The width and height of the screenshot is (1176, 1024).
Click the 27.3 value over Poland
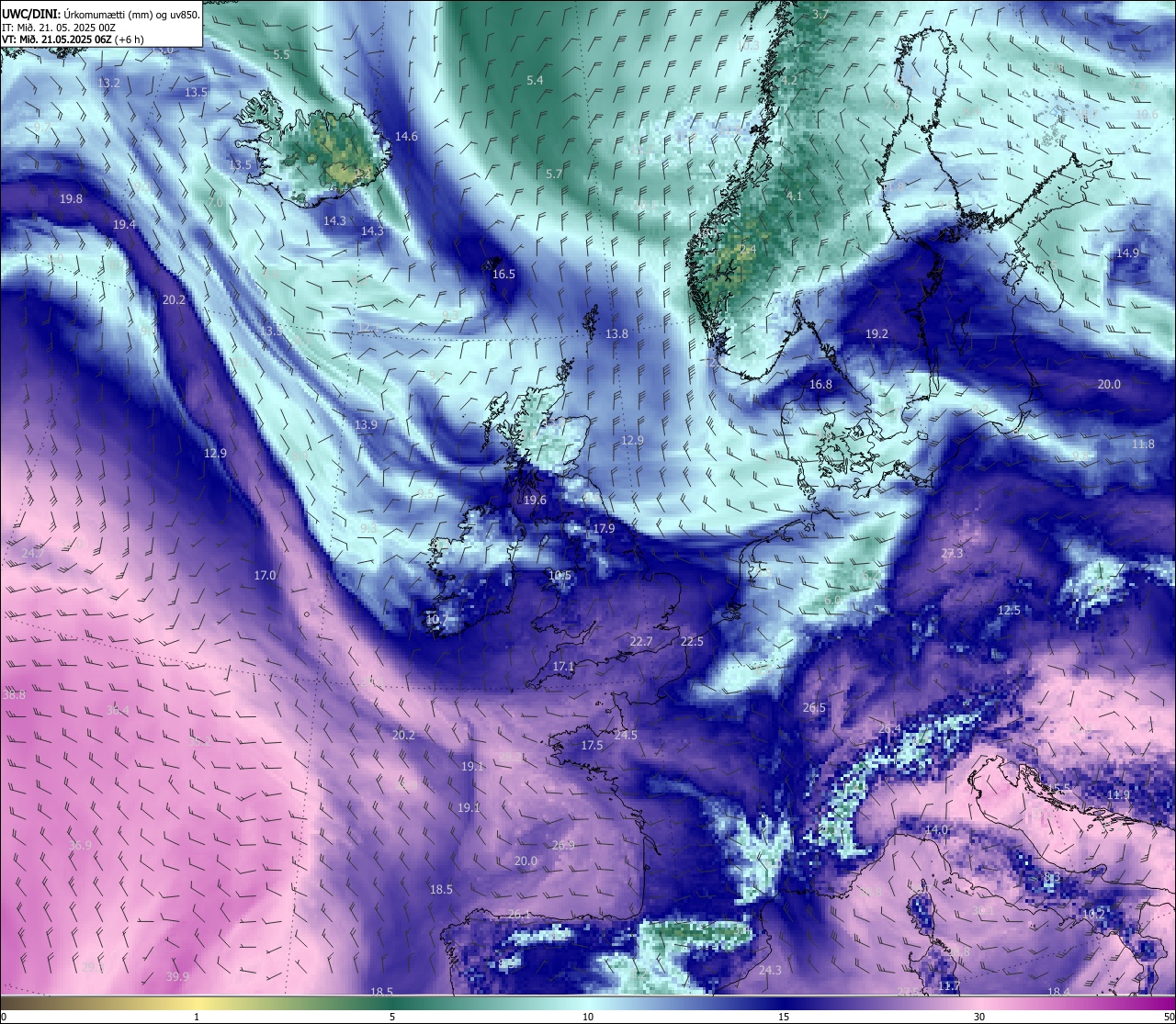(952, 553)
